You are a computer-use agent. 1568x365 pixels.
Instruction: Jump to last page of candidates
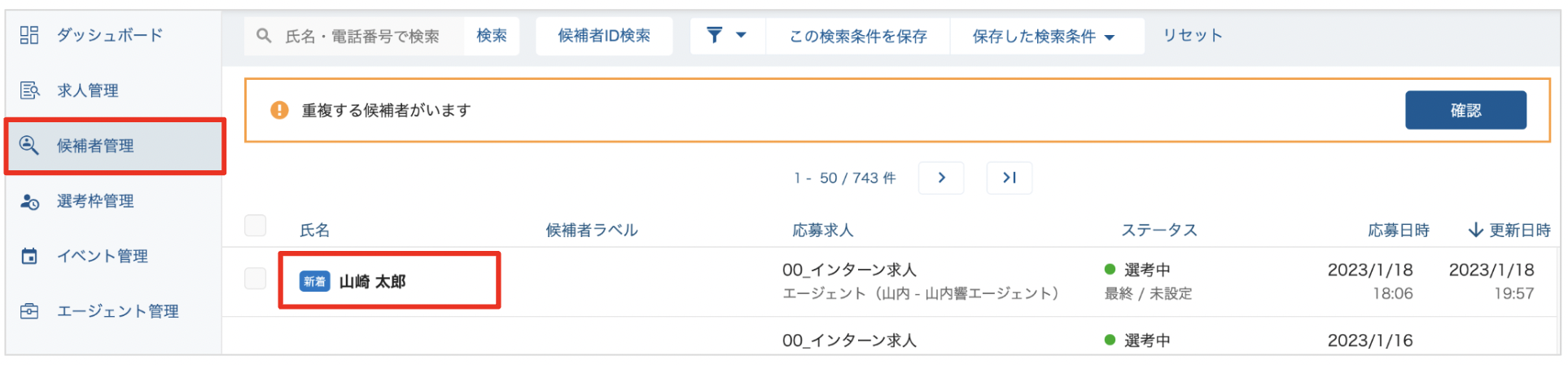[1009, 178]
